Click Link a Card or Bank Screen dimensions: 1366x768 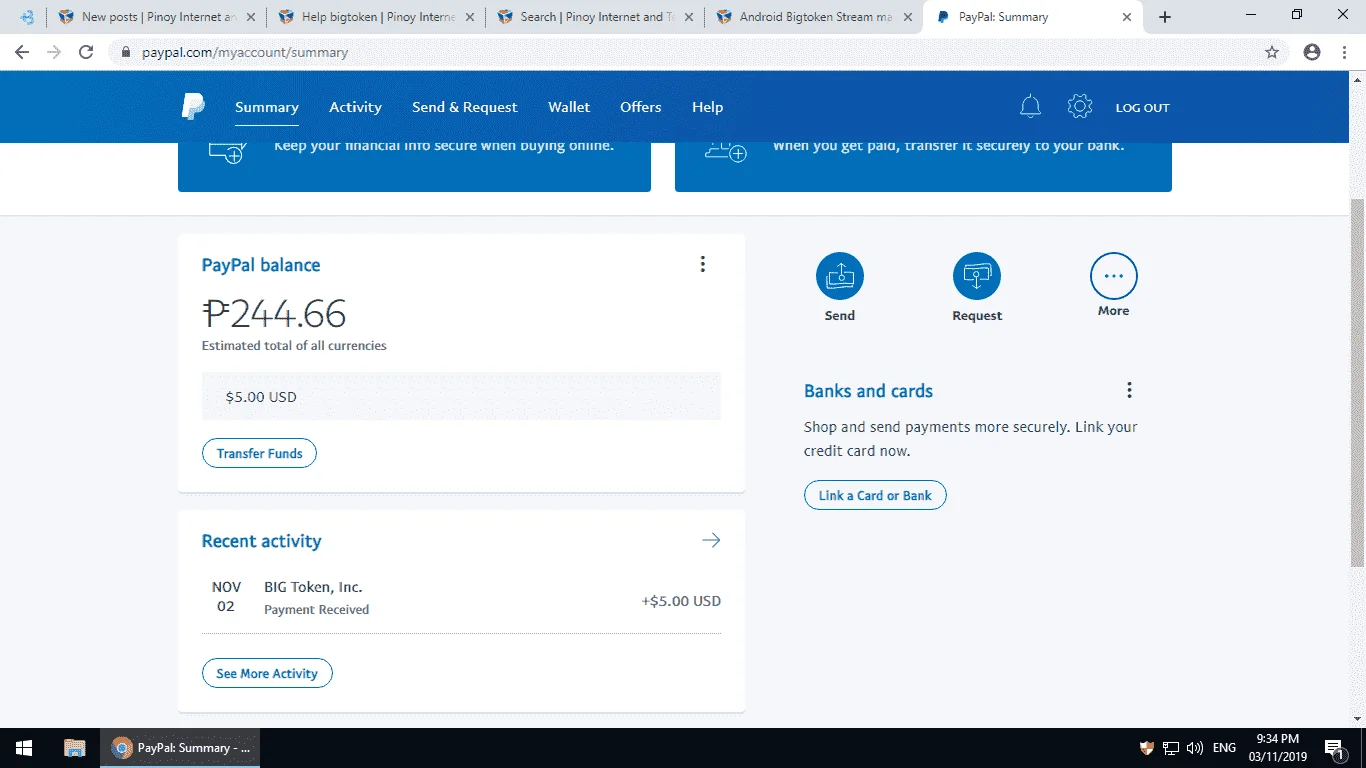point(875,495)
